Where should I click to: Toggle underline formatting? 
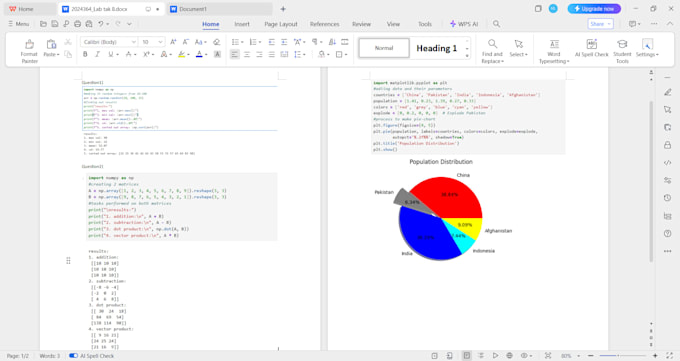(111, 54)
